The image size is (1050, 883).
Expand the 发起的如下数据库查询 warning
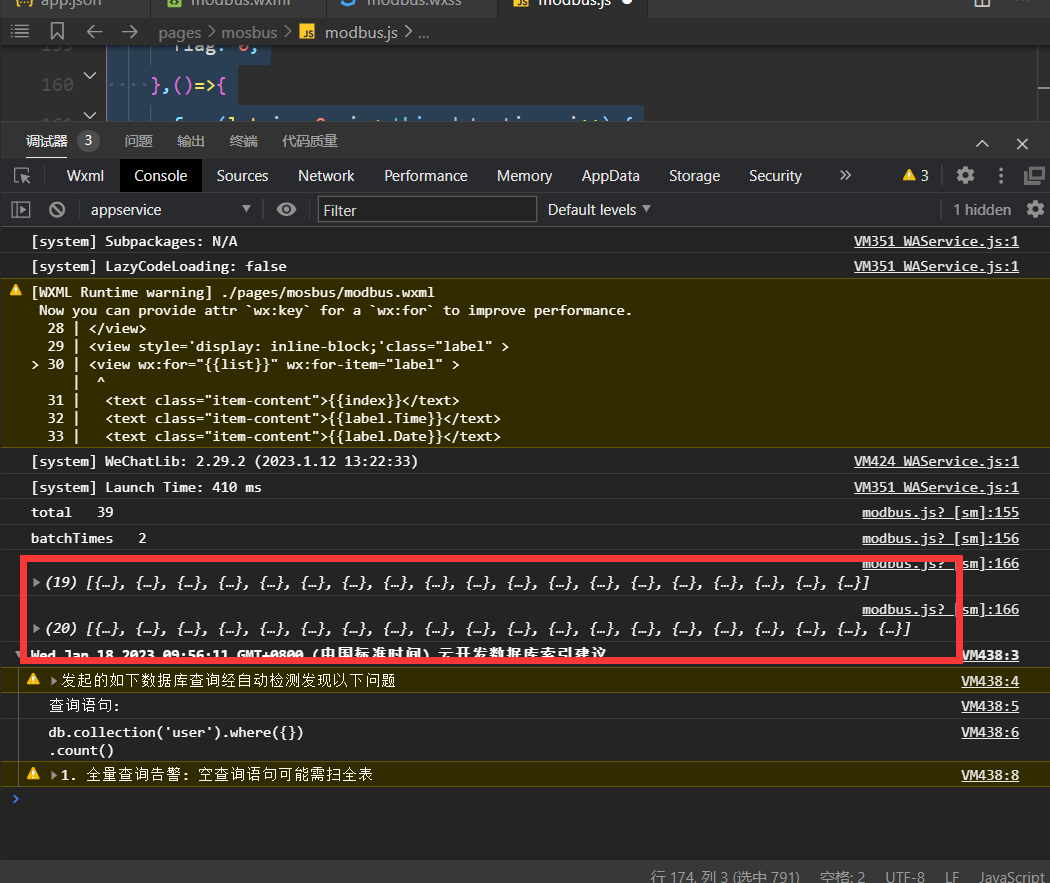pyautogui.click(x=54, y=681)
